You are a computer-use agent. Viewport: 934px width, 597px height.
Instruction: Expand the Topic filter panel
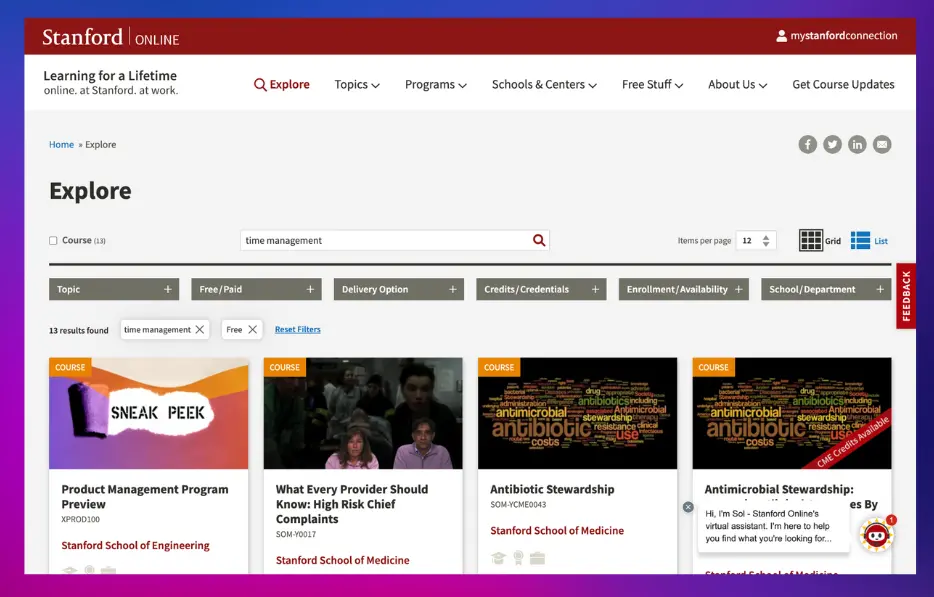[x=167, y=289]
